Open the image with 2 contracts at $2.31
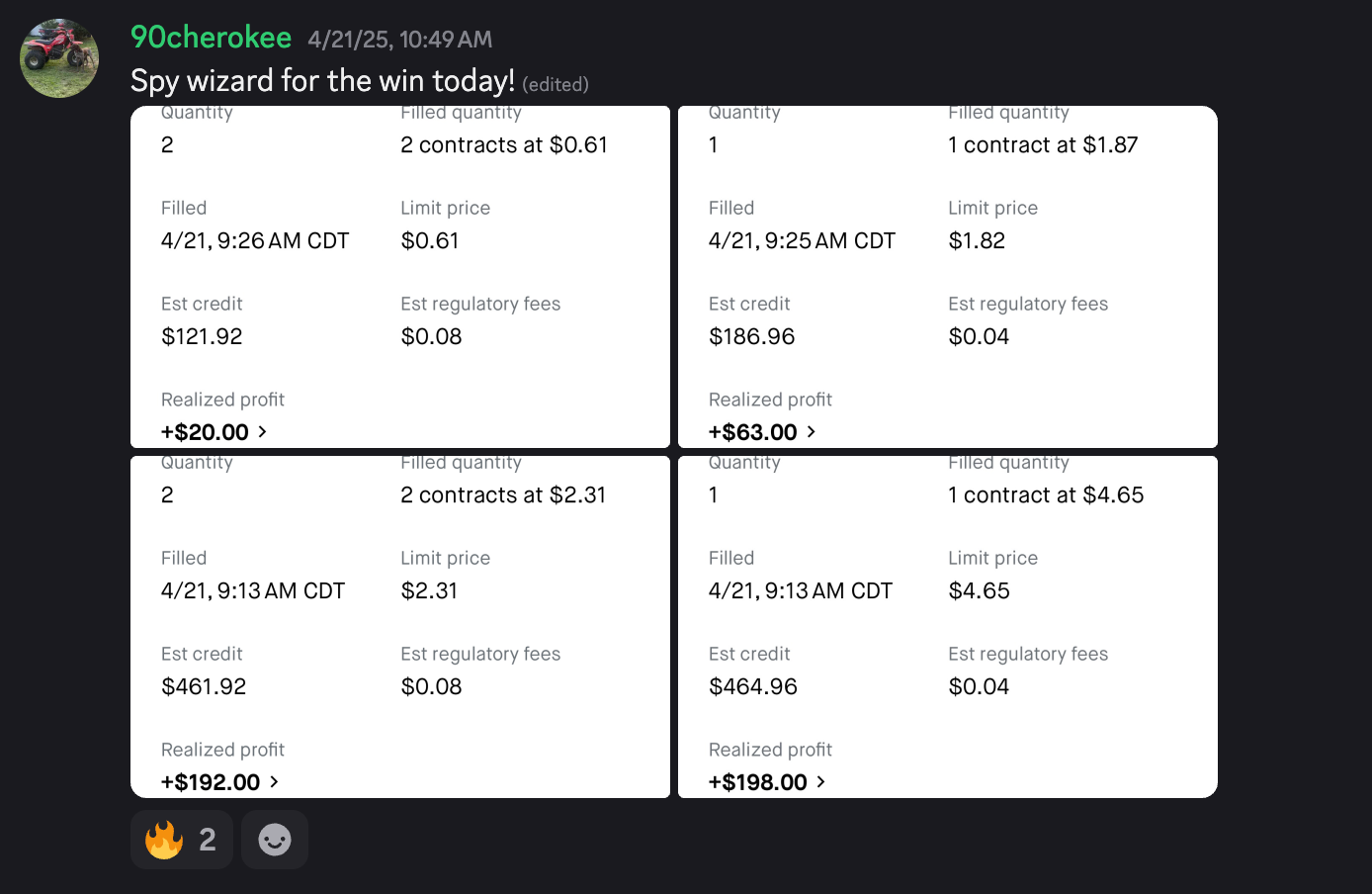Screen dimensions: 1372x894 [400, 627]
